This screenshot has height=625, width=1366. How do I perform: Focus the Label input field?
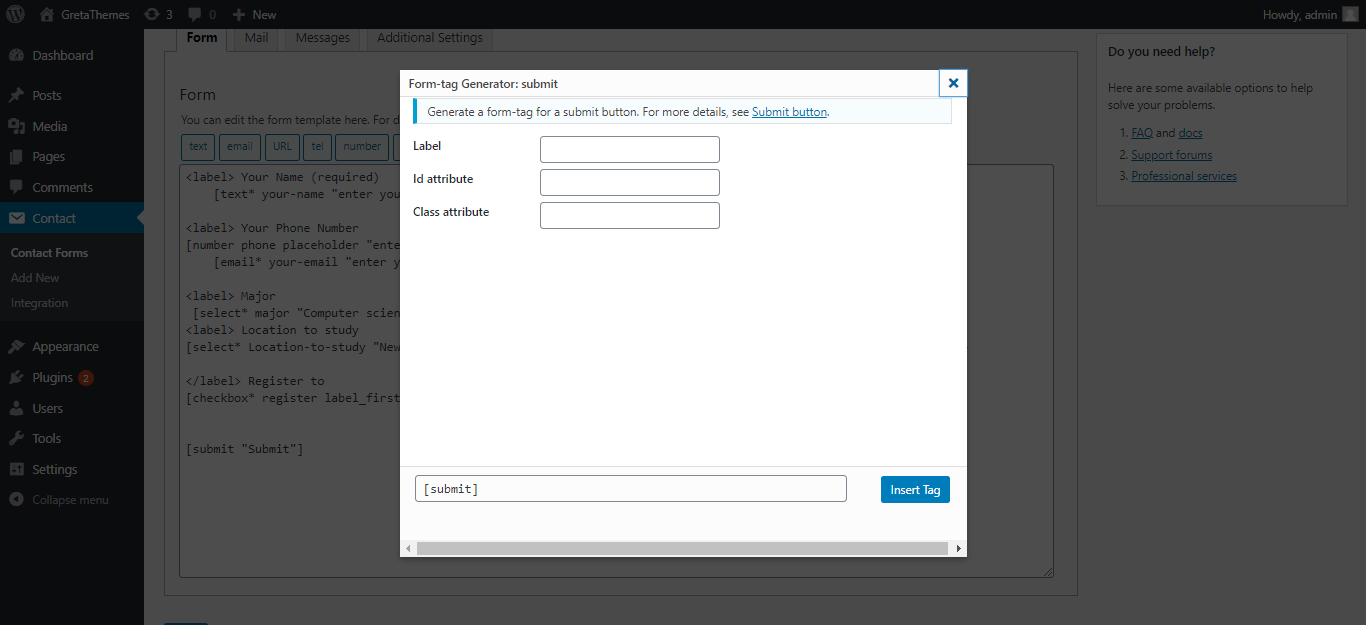click(630, 150)
